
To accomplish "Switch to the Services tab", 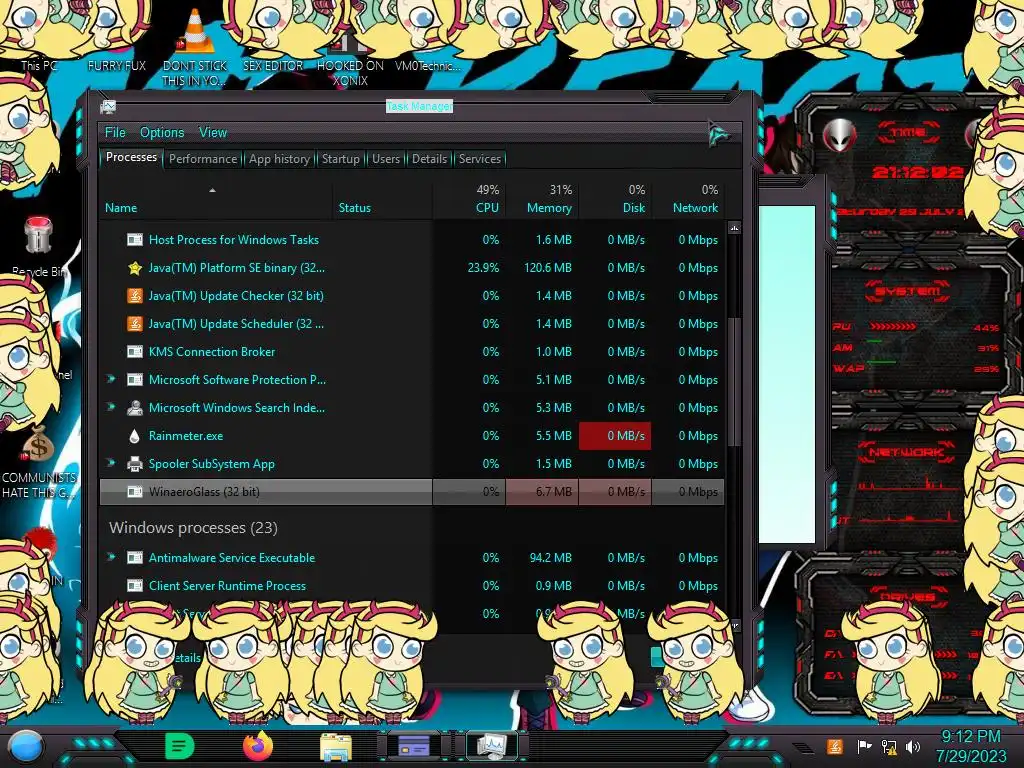I will [x=479, y=159].
